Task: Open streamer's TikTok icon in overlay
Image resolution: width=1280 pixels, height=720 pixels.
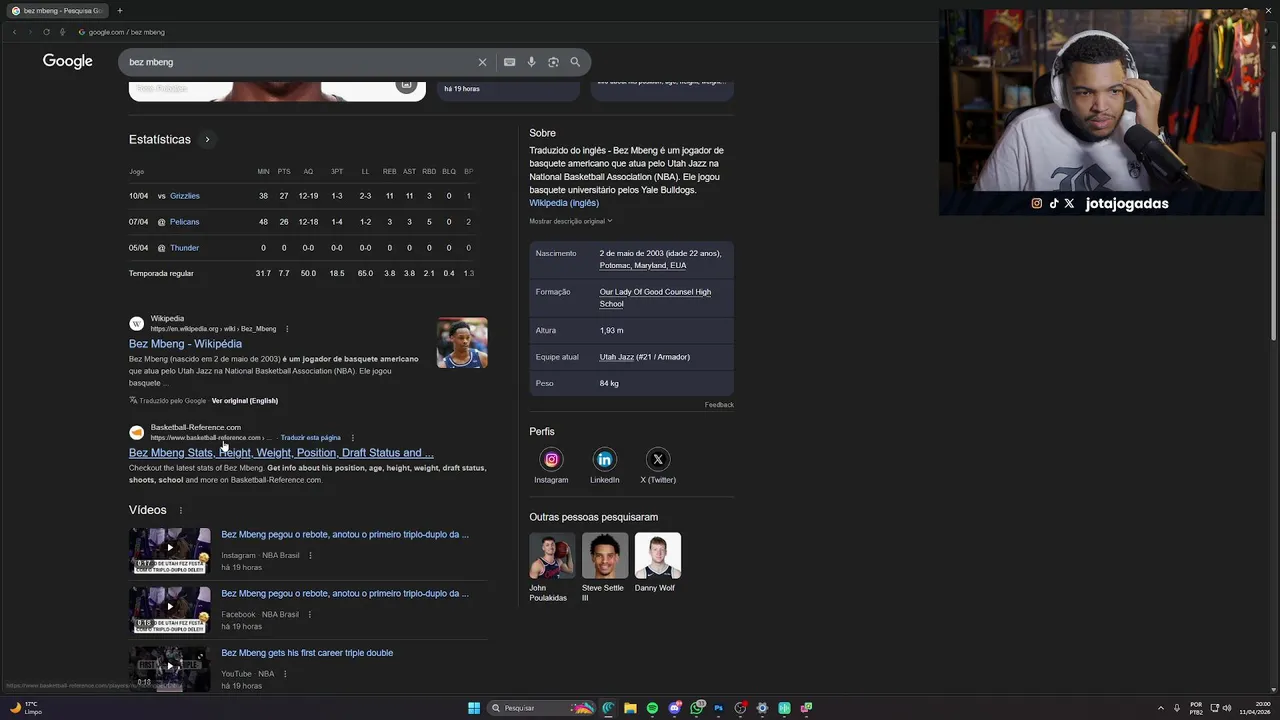Action: (1053, 203)
